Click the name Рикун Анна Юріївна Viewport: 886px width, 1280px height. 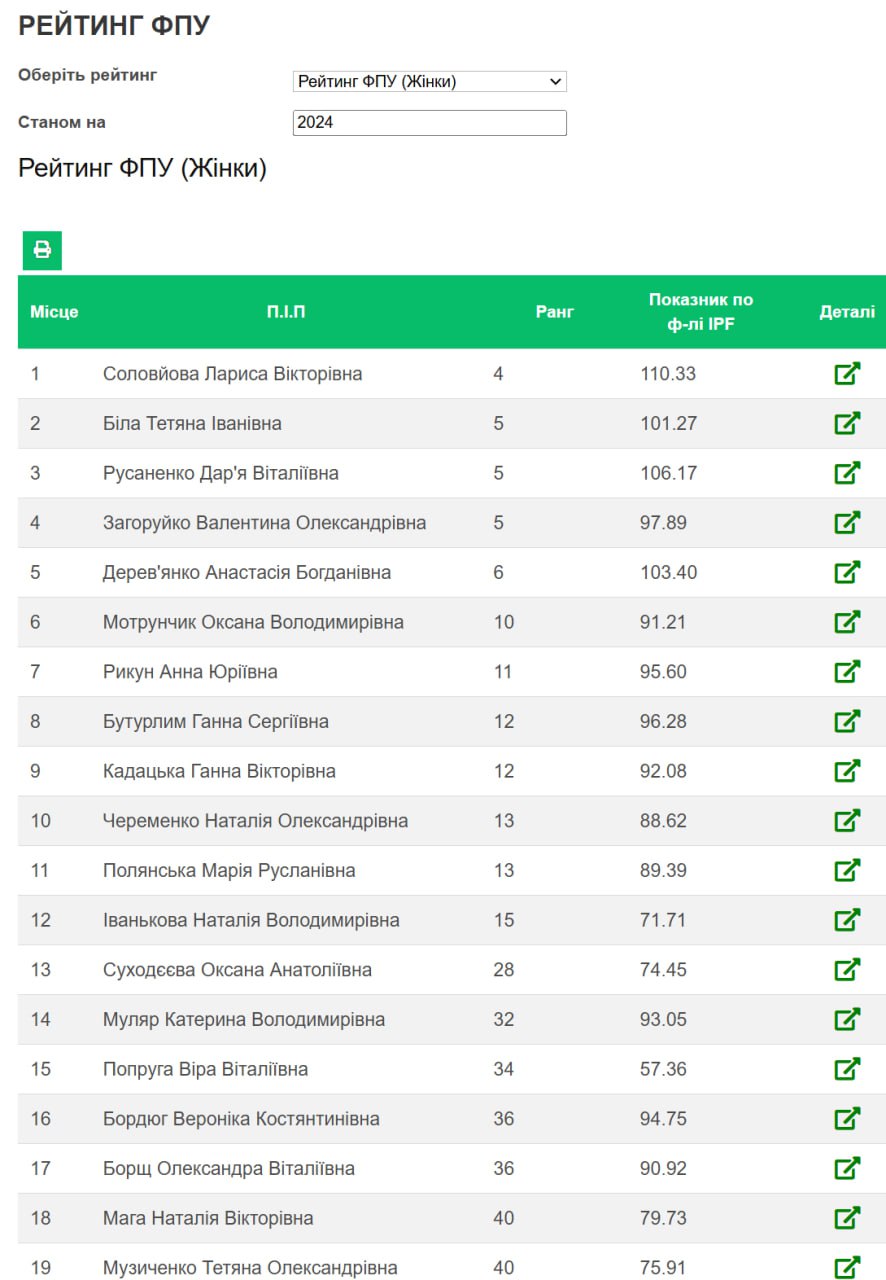pyautogui.click(x=190, y=672)
